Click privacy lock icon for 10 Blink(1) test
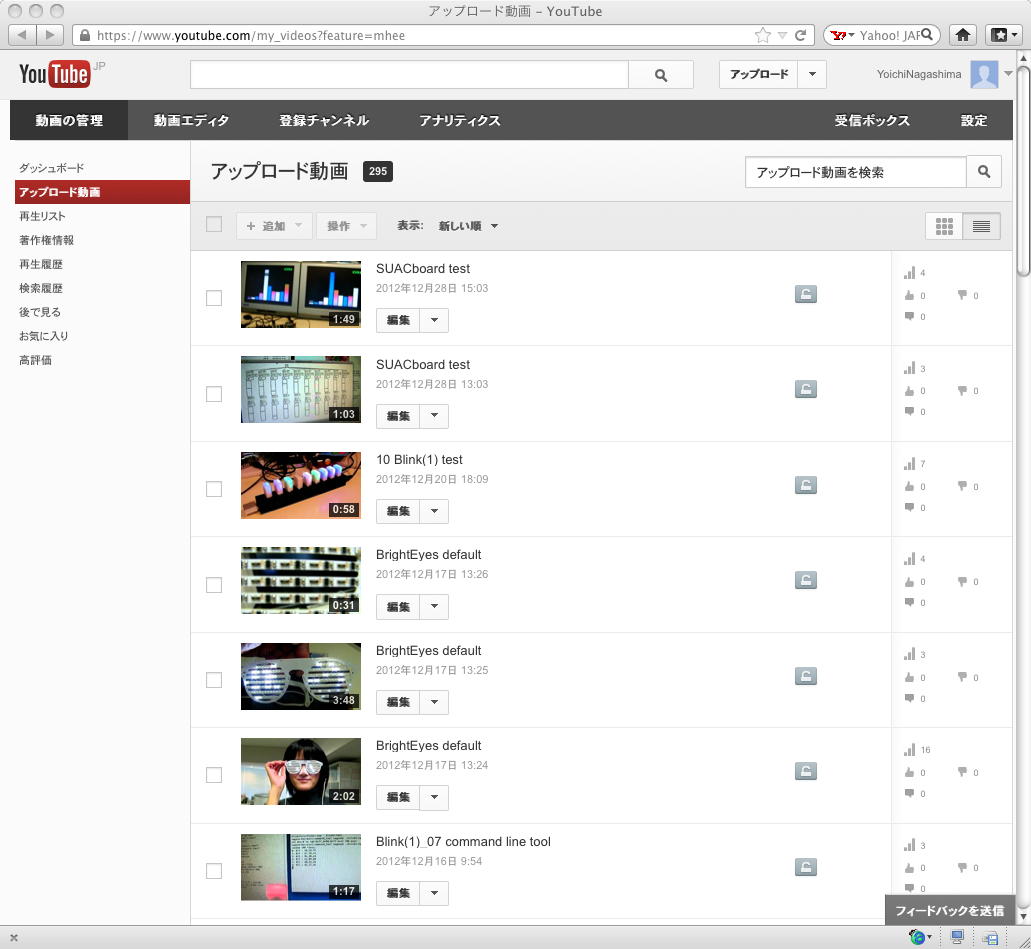 click(805, 485)
